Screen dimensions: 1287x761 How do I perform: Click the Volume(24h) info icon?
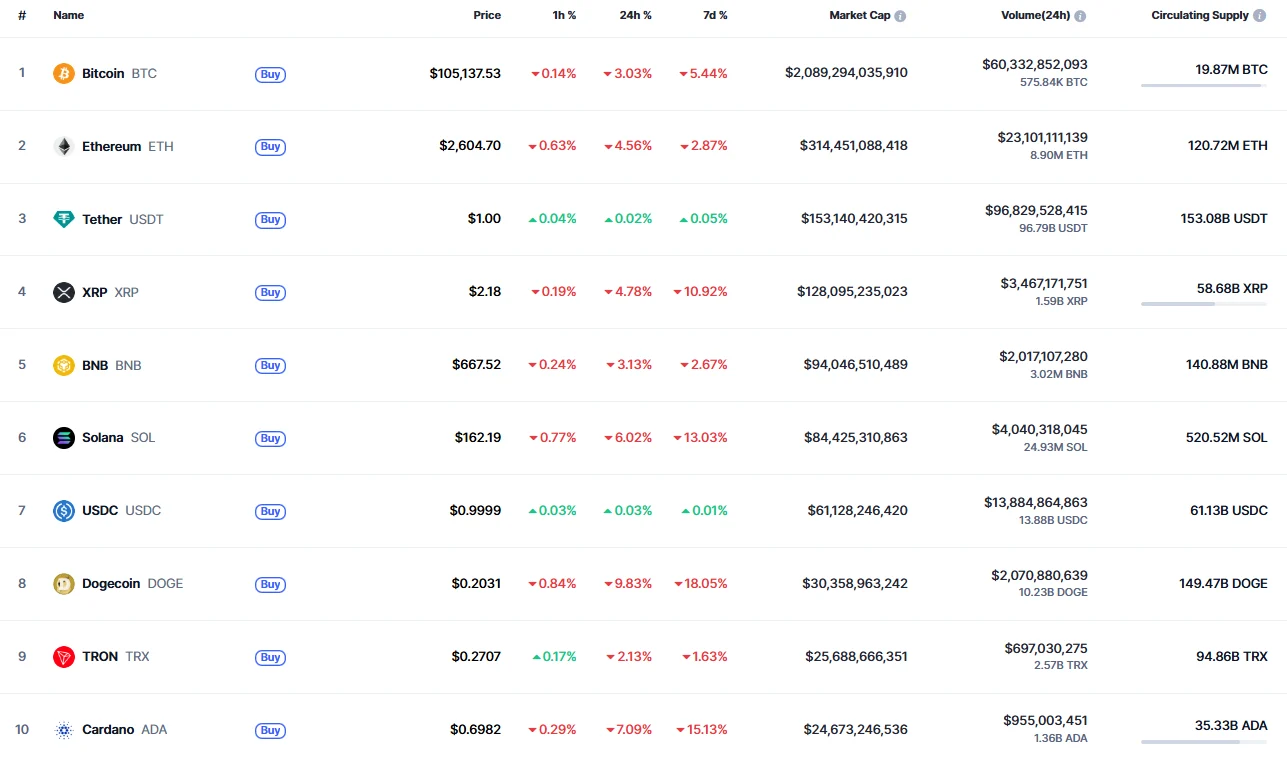(x=1080, y=16)
